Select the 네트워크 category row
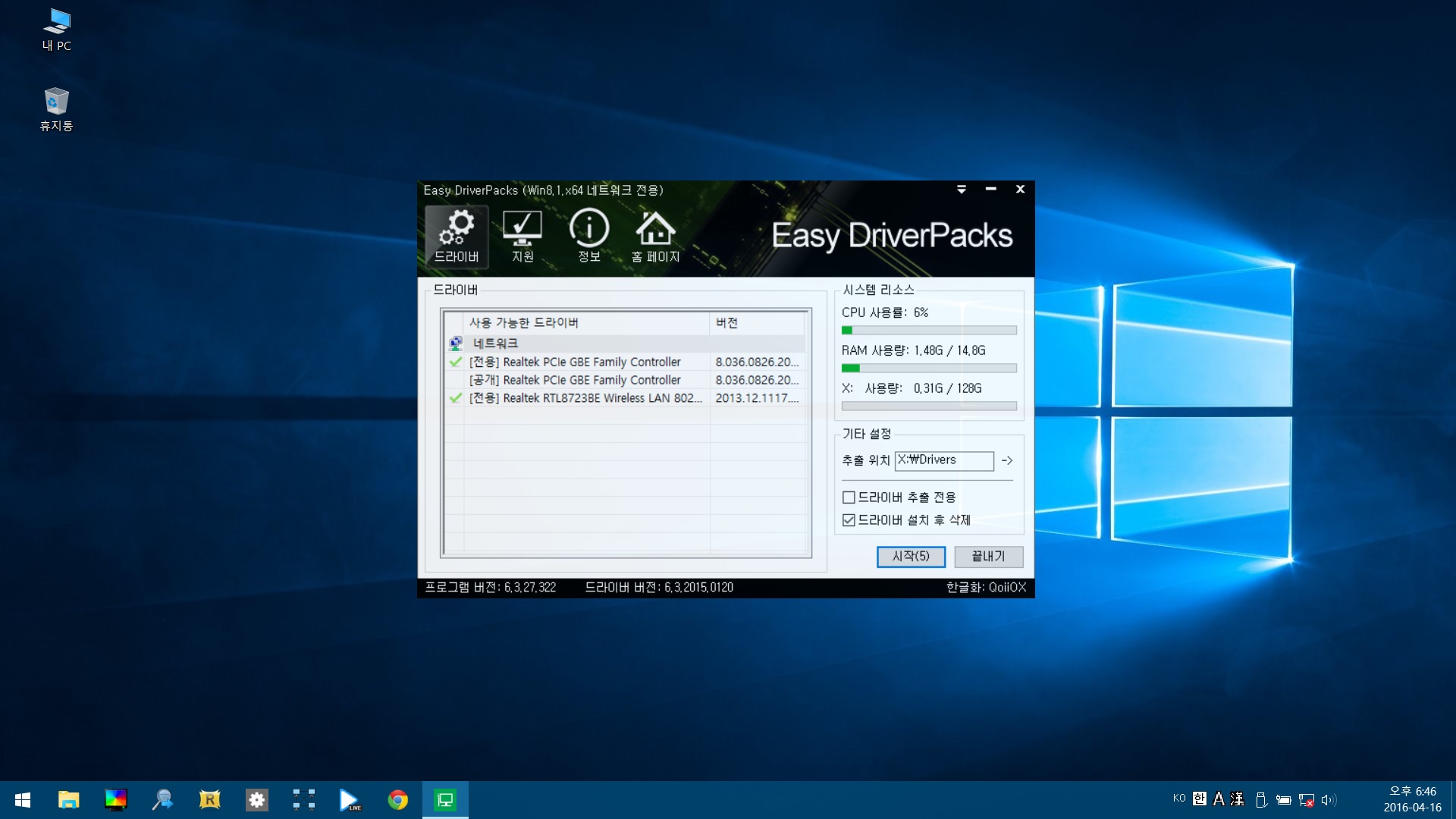 (x=624, y=344)
